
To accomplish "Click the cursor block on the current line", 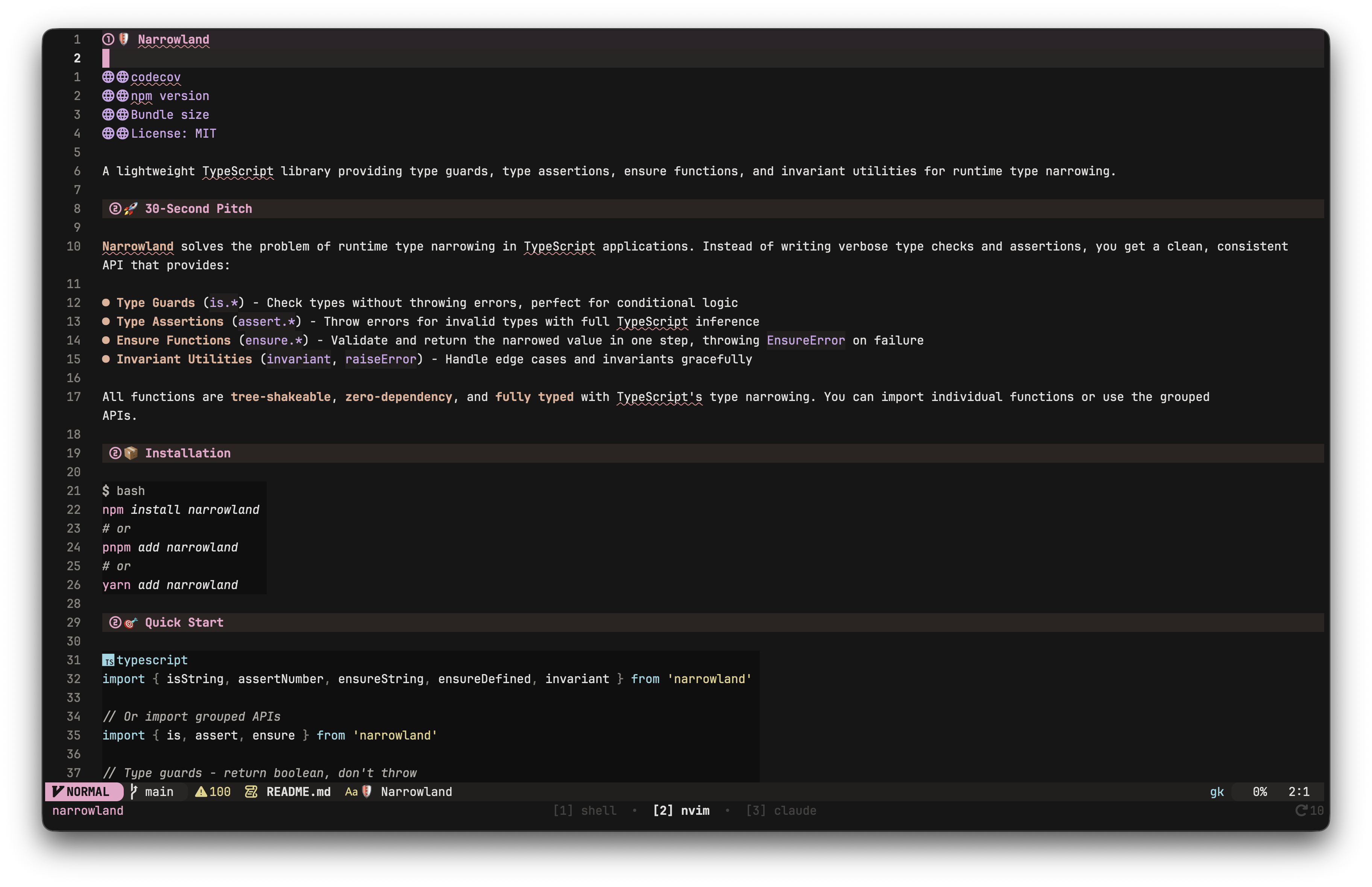I will [x=106, y=58].
